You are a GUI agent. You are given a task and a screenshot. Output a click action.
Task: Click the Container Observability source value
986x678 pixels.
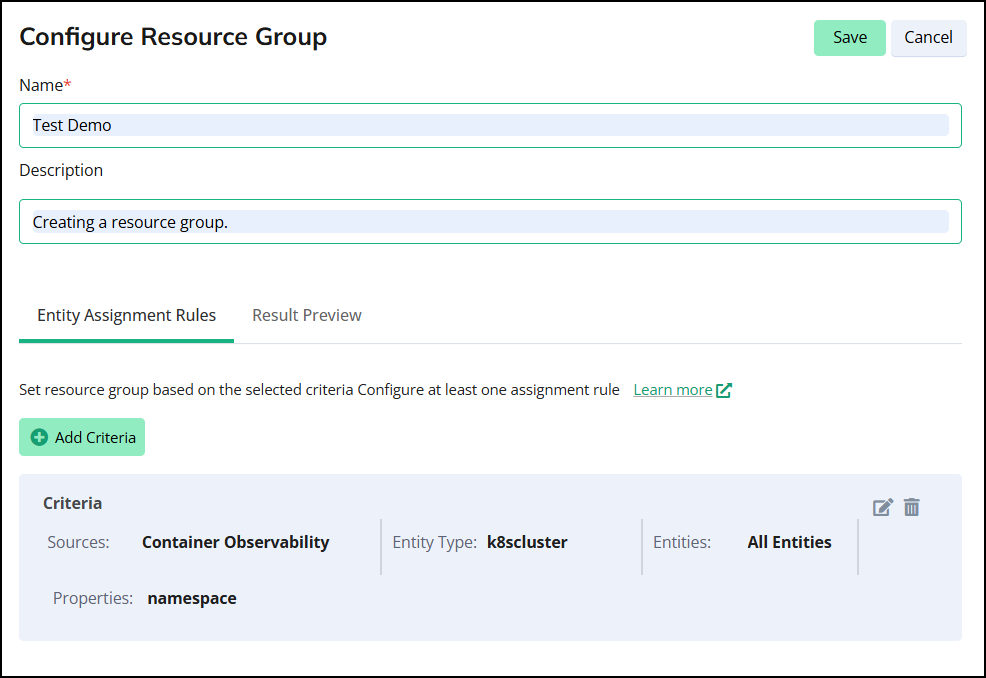[235, 542]
